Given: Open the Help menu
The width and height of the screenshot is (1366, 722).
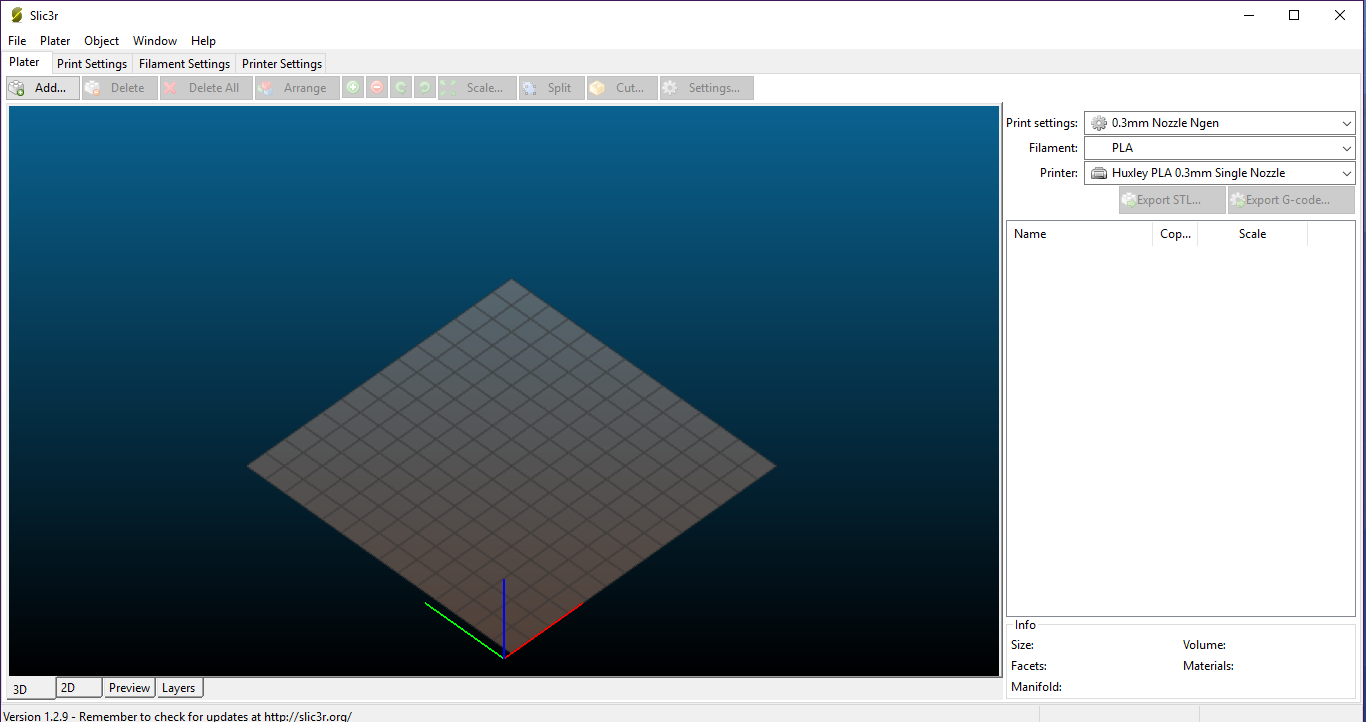Looking at the screenshot, I should pyautogui.click(x=203, y=41).
